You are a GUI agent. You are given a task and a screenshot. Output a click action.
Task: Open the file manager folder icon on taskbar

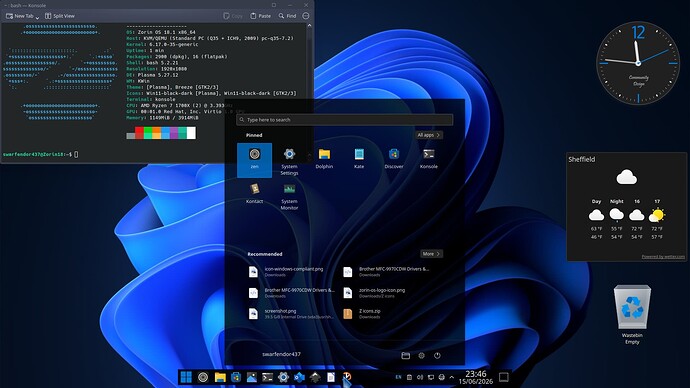pyautogui.click(x=220, y=377)
